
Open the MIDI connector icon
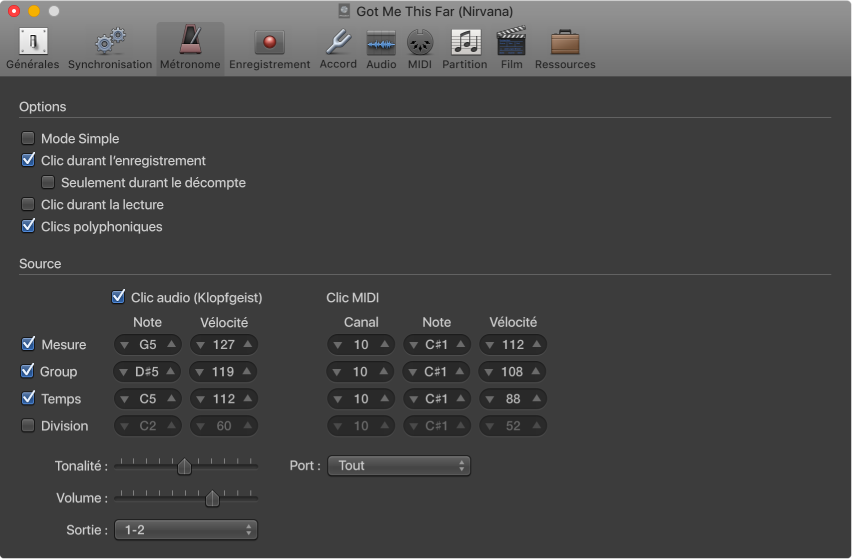[421, 43]
